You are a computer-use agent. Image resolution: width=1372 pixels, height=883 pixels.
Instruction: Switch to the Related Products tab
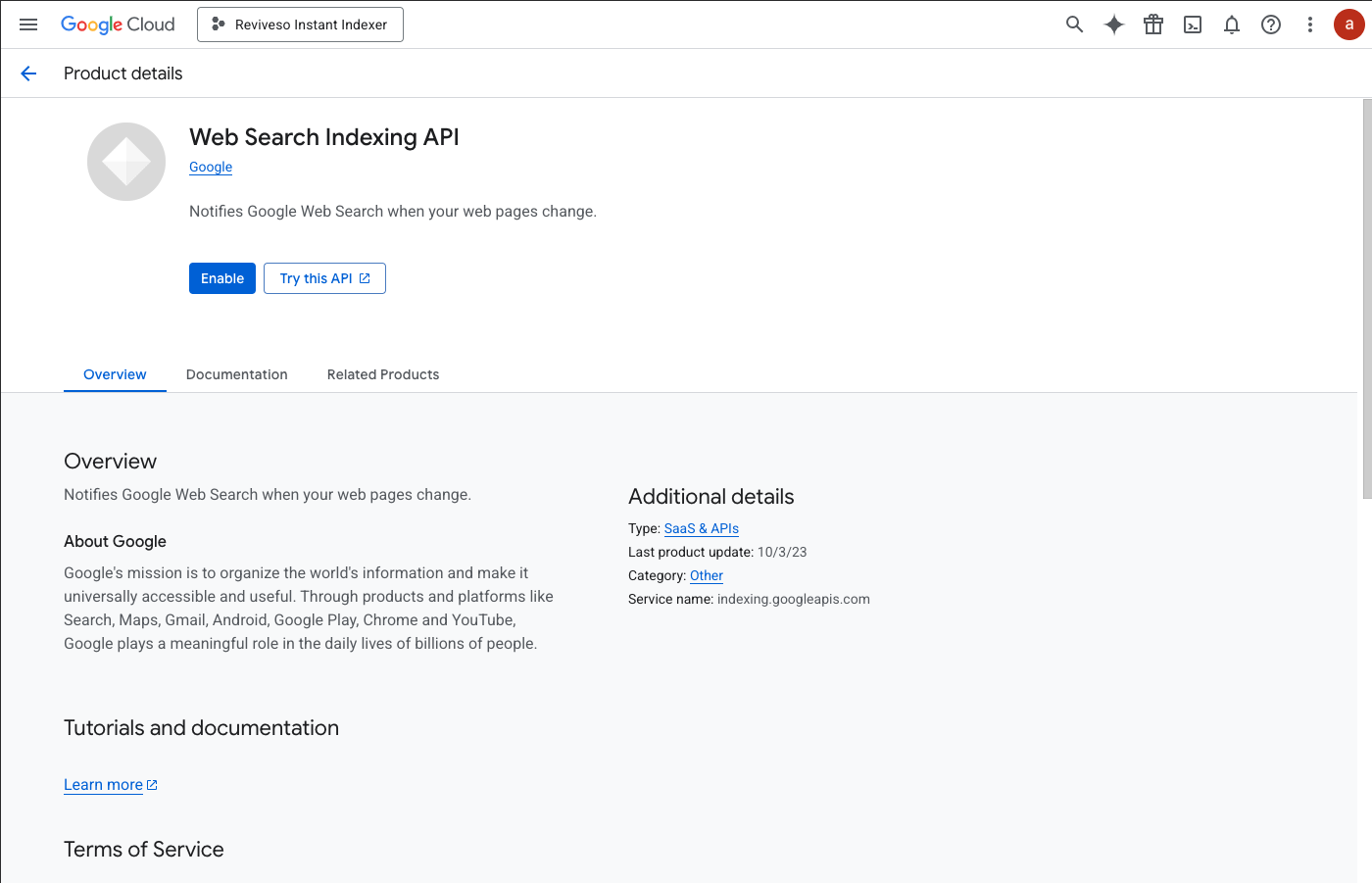click(x=383, y=374)
